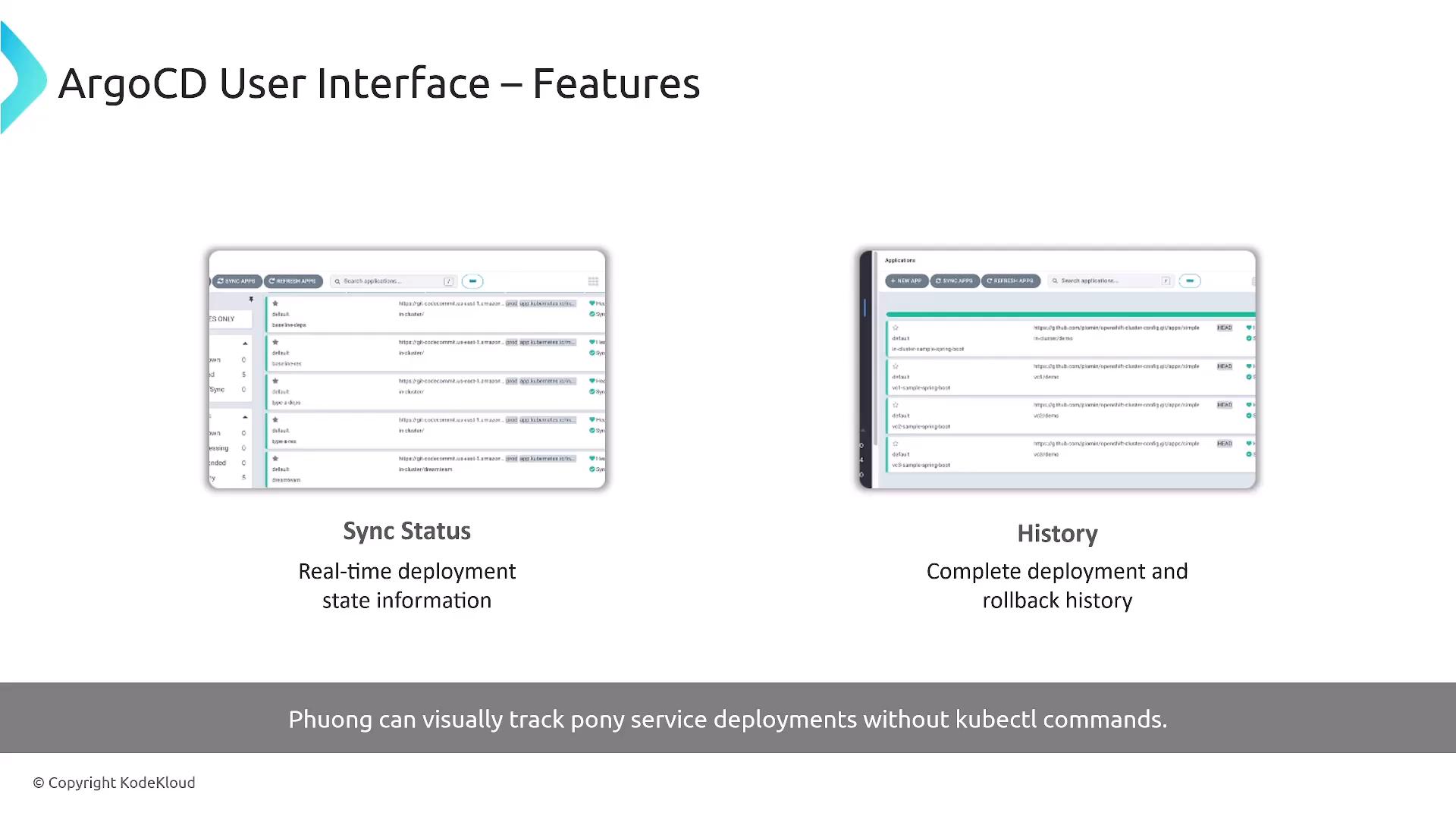
Task: Click the health heart icon of baseline-deps row
Action: (592, 303)
